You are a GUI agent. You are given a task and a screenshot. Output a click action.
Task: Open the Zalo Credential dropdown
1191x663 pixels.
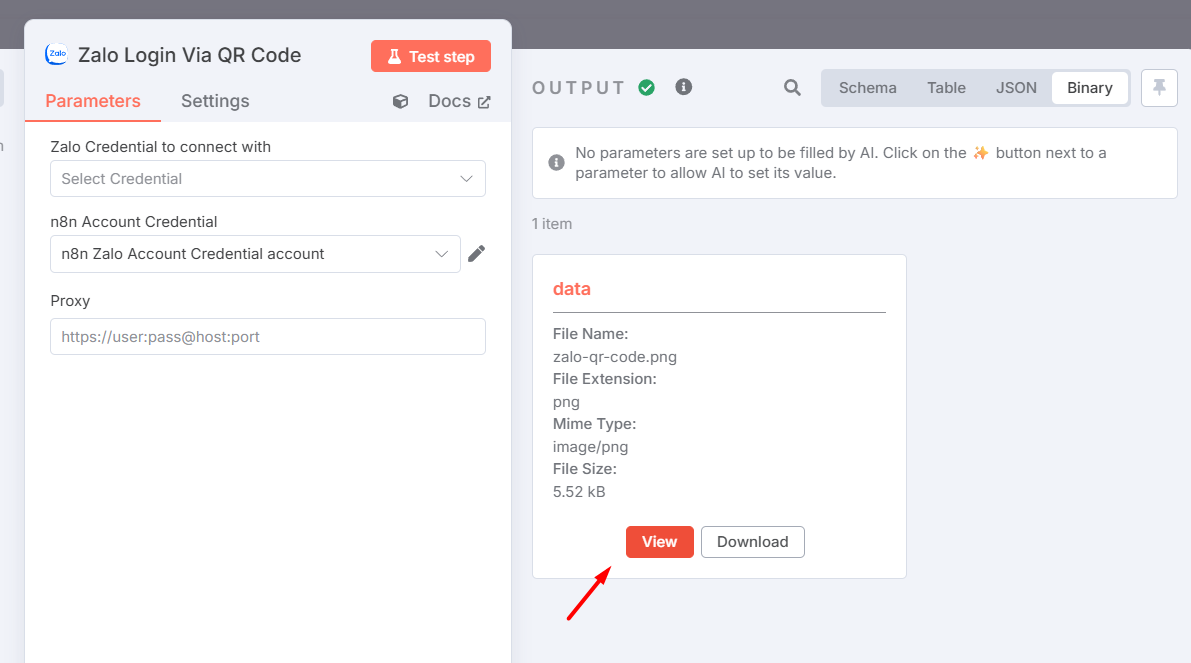(x=268, y=178)
